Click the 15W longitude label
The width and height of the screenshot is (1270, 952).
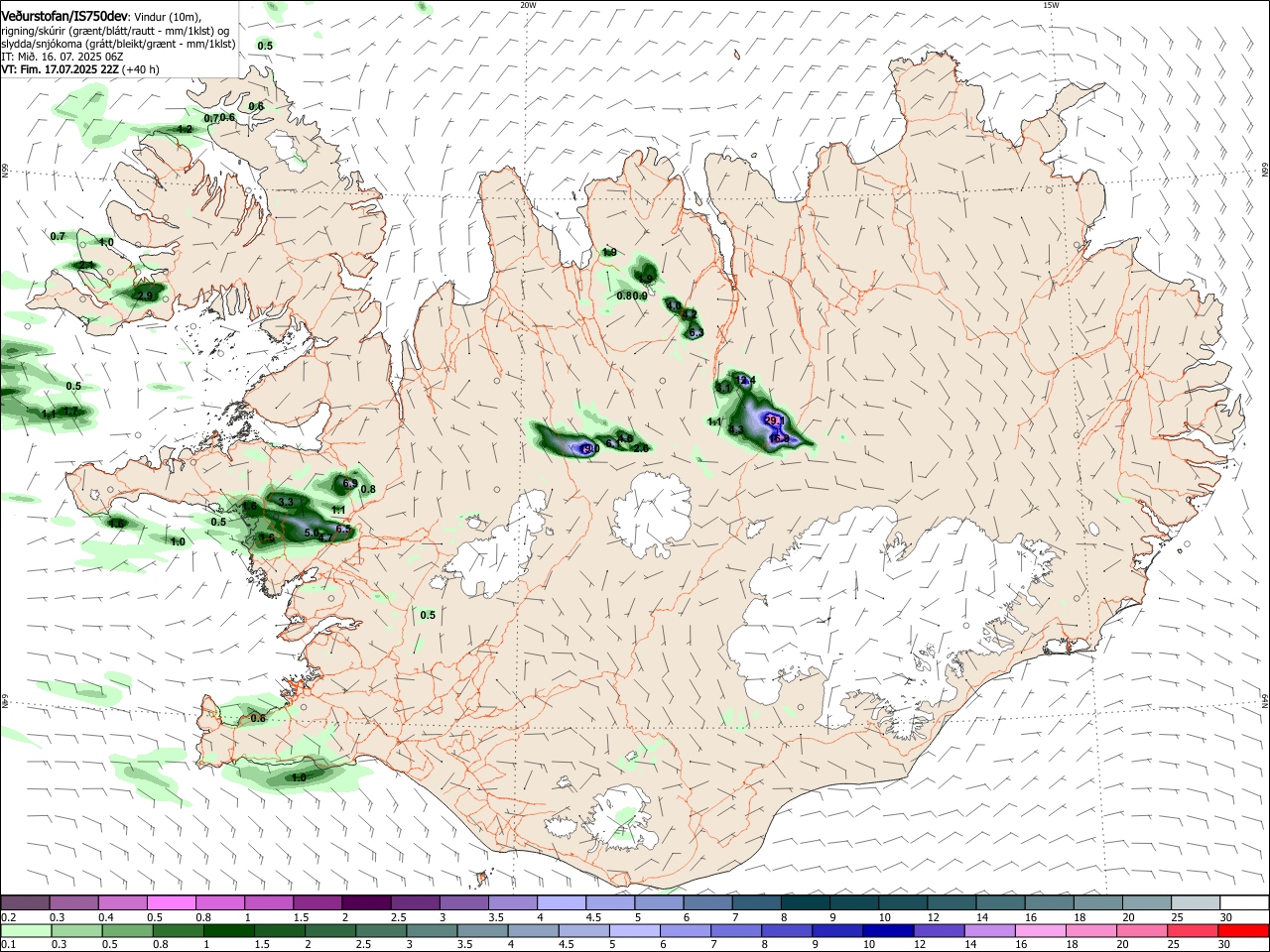click(x=1051, y=5)
